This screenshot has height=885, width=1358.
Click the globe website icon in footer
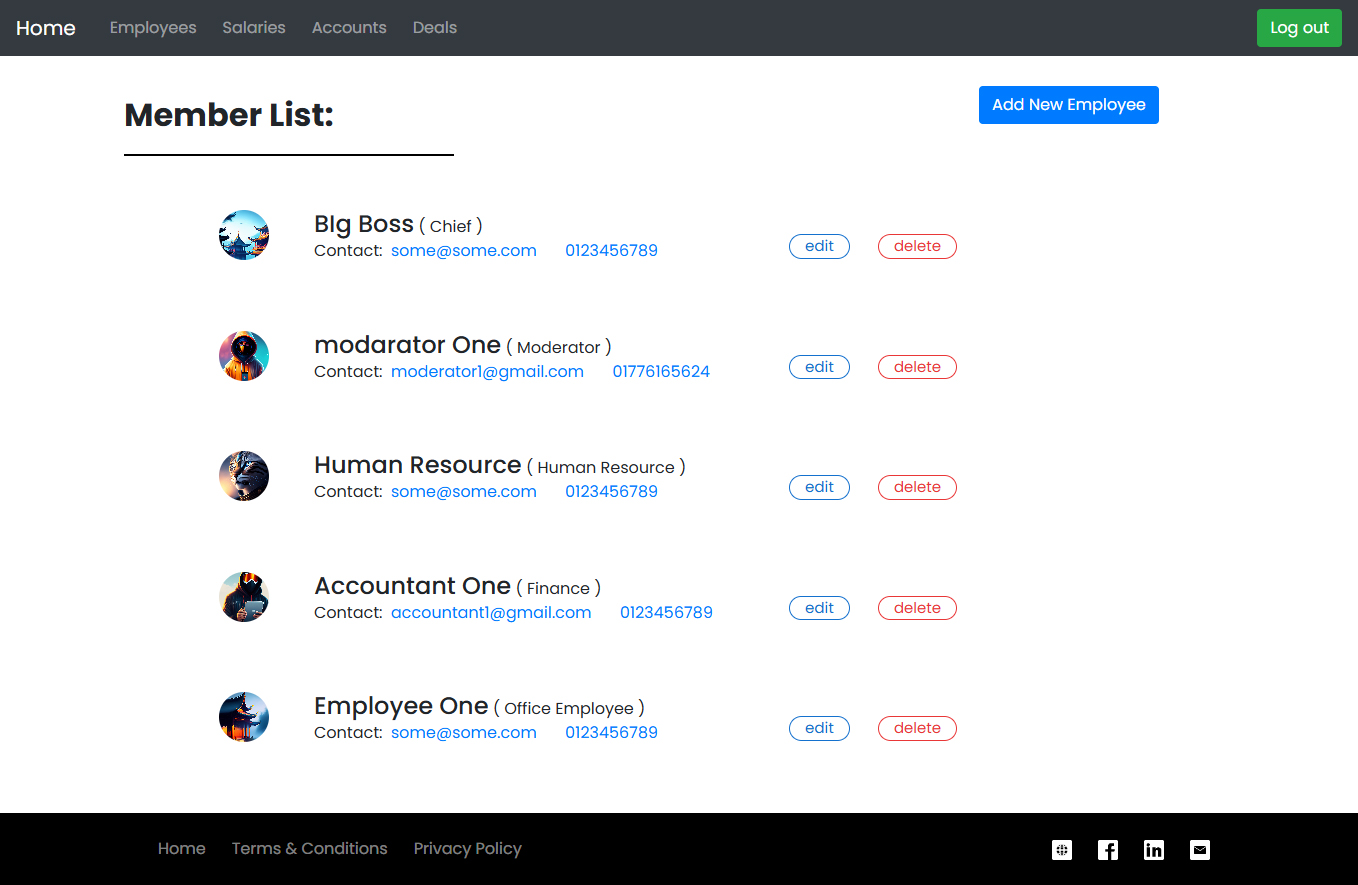[1062, 850]
